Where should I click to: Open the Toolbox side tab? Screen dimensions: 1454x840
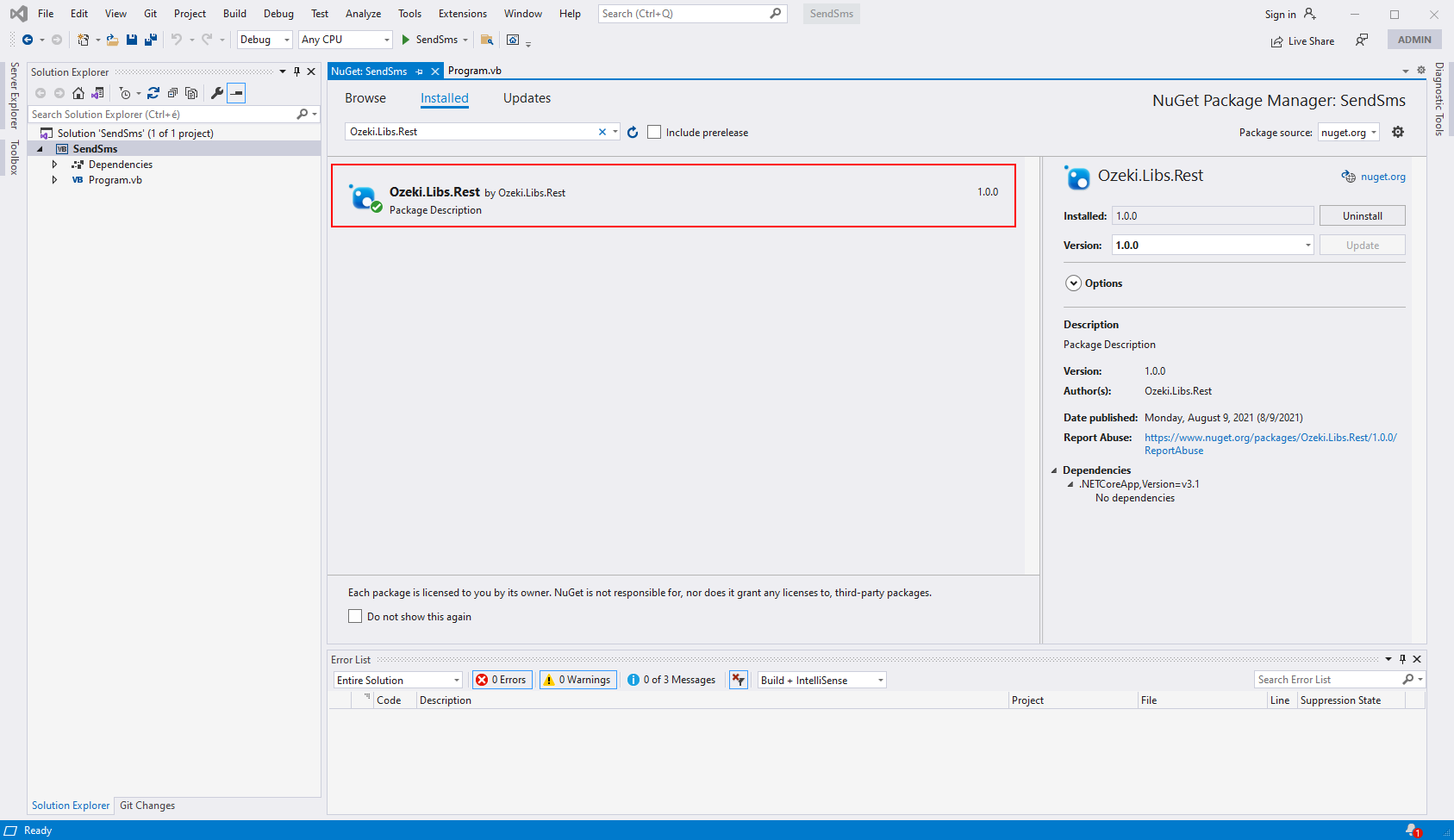click(14, 157)
